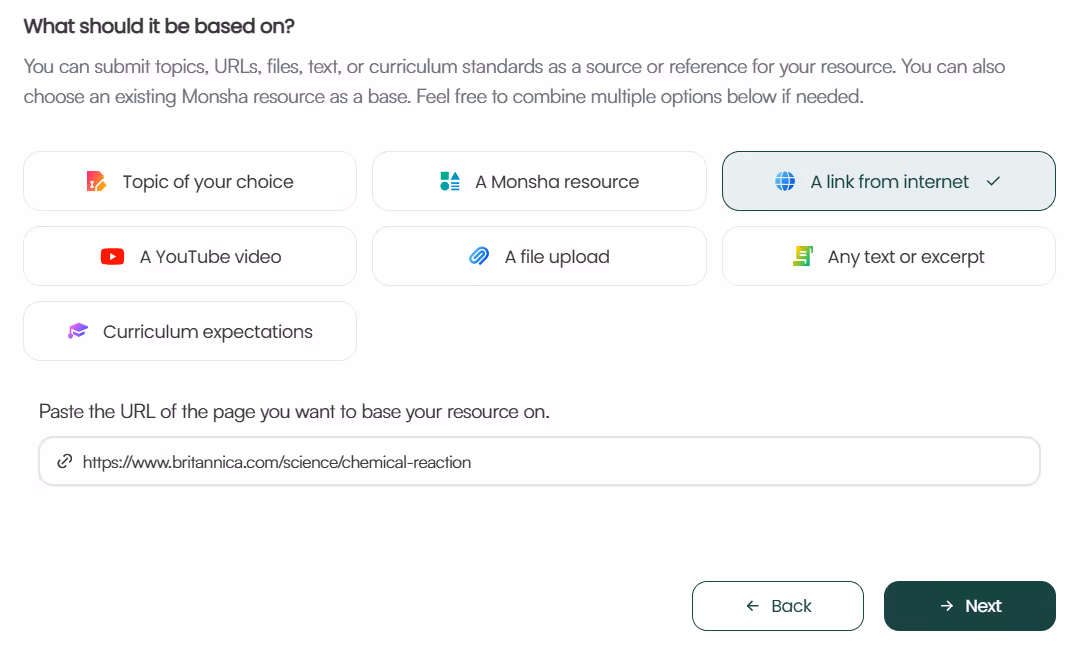Click the topic pencil-note icon
Viewport: 1072px width, 645px height.
point(96,181)
